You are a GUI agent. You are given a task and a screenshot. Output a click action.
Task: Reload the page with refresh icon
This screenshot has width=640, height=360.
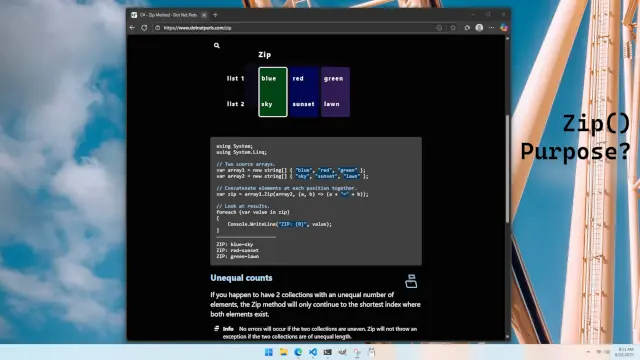[144, 28]
